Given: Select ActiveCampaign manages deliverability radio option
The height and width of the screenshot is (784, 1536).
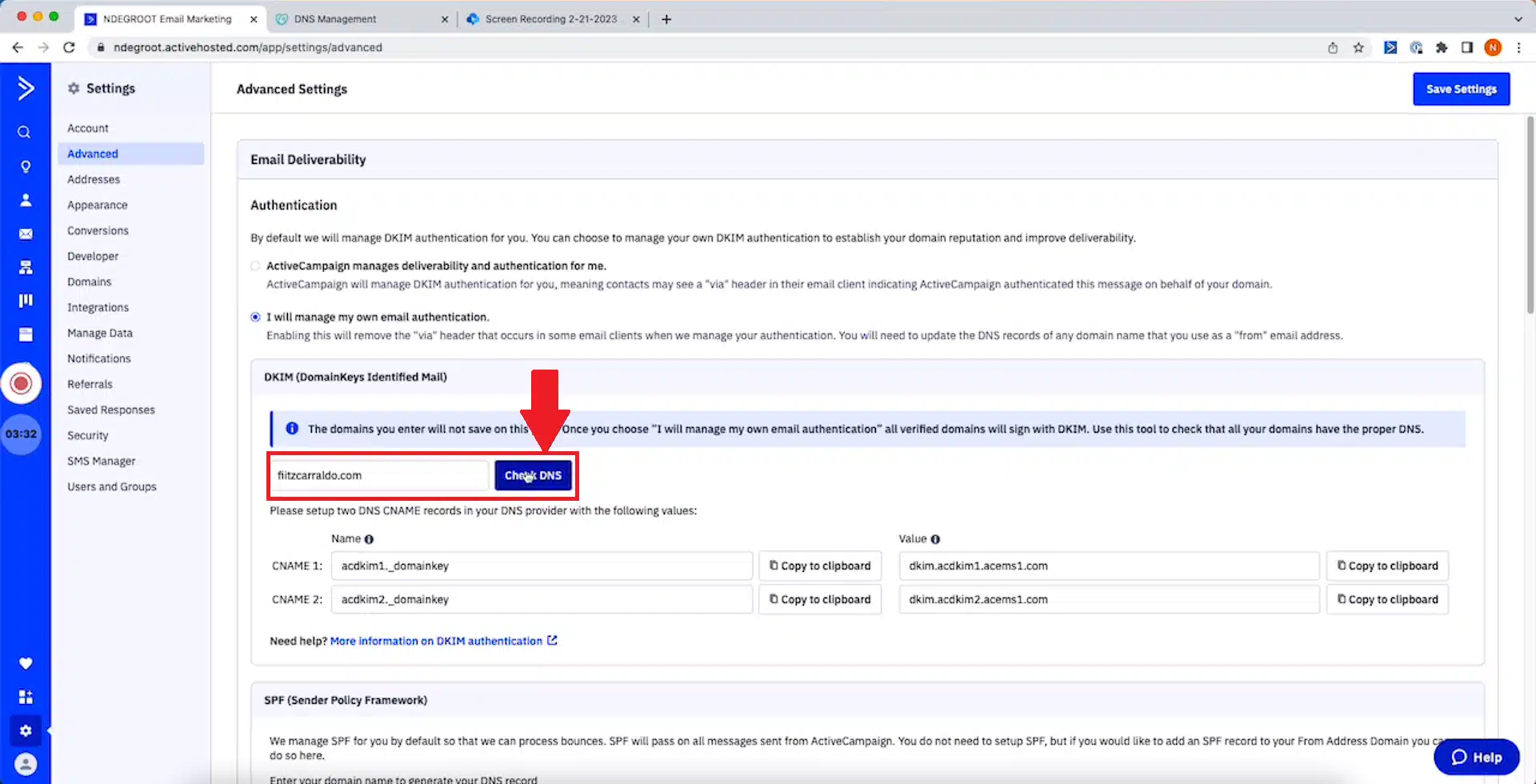Looking at the screenshot, I should (255, 266).
